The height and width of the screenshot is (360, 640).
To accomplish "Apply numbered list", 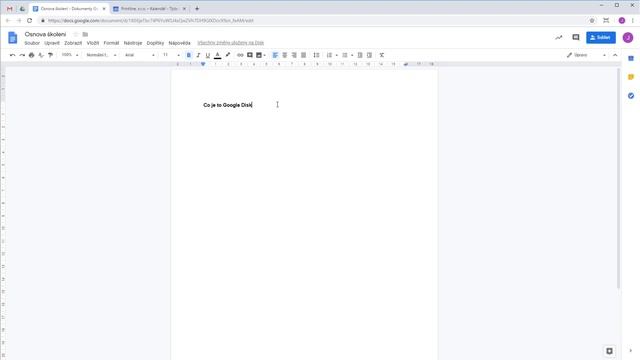I will [329, 55].
